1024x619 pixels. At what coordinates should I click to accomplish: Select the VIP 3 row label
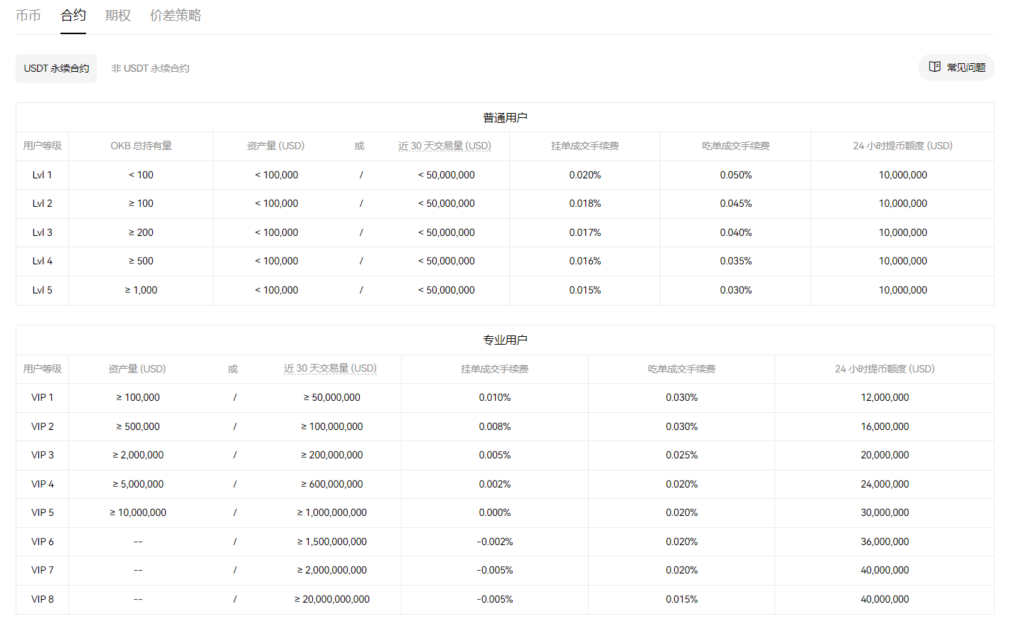pyautogui.click(x=42, y=455)
